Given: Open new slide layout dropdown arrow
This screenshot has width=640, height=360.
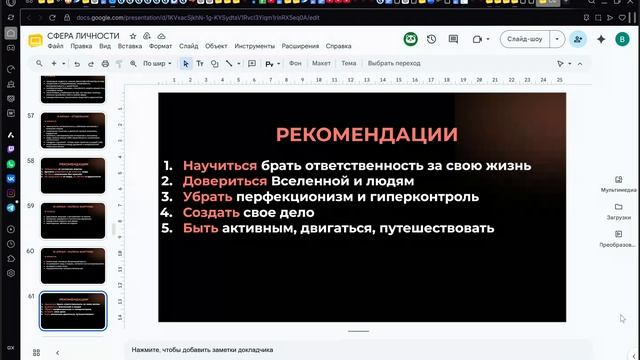Looking at the screenshot, I should click(x=64, y=64).
